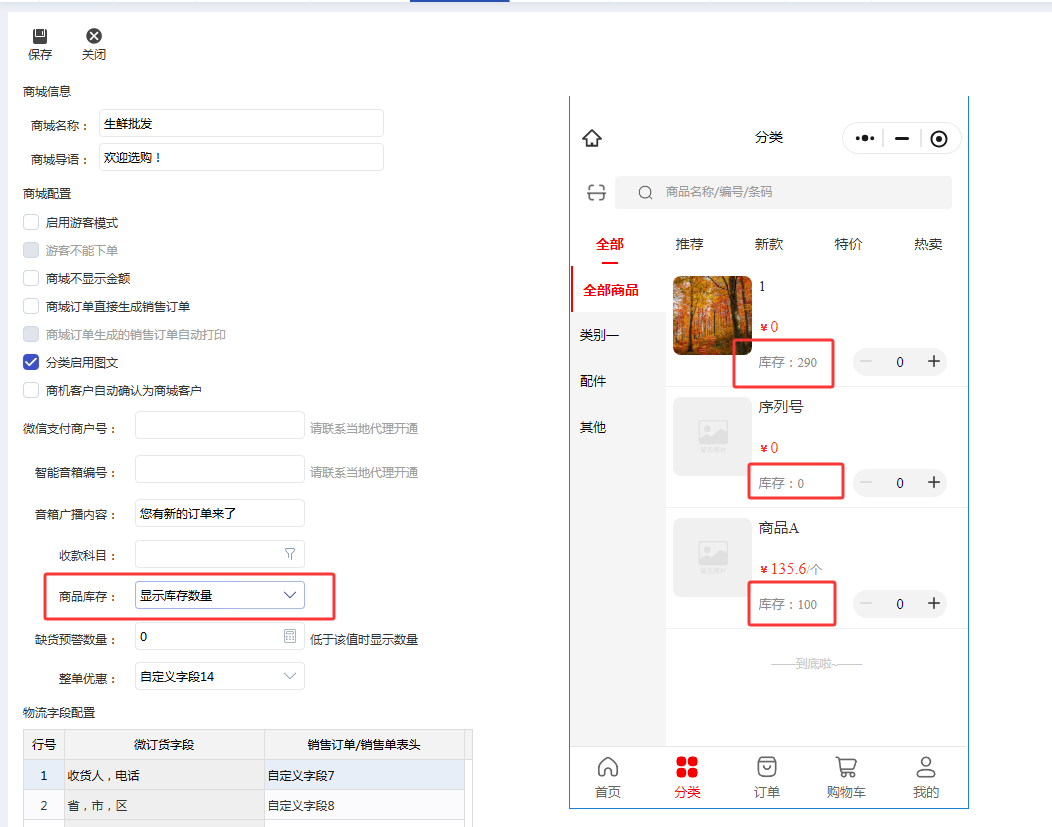This screenshot has height=827, width=1052.
Task: Tick the 商城不显示金额 checkbox
Action: [x=31, y=278]
